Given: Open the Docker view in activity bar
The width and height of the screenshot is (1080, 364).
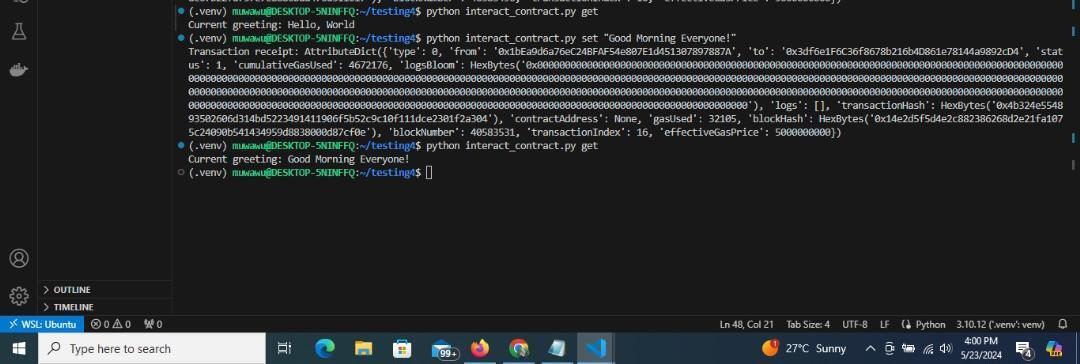Looking at the screenshot, I should point(19,70).
